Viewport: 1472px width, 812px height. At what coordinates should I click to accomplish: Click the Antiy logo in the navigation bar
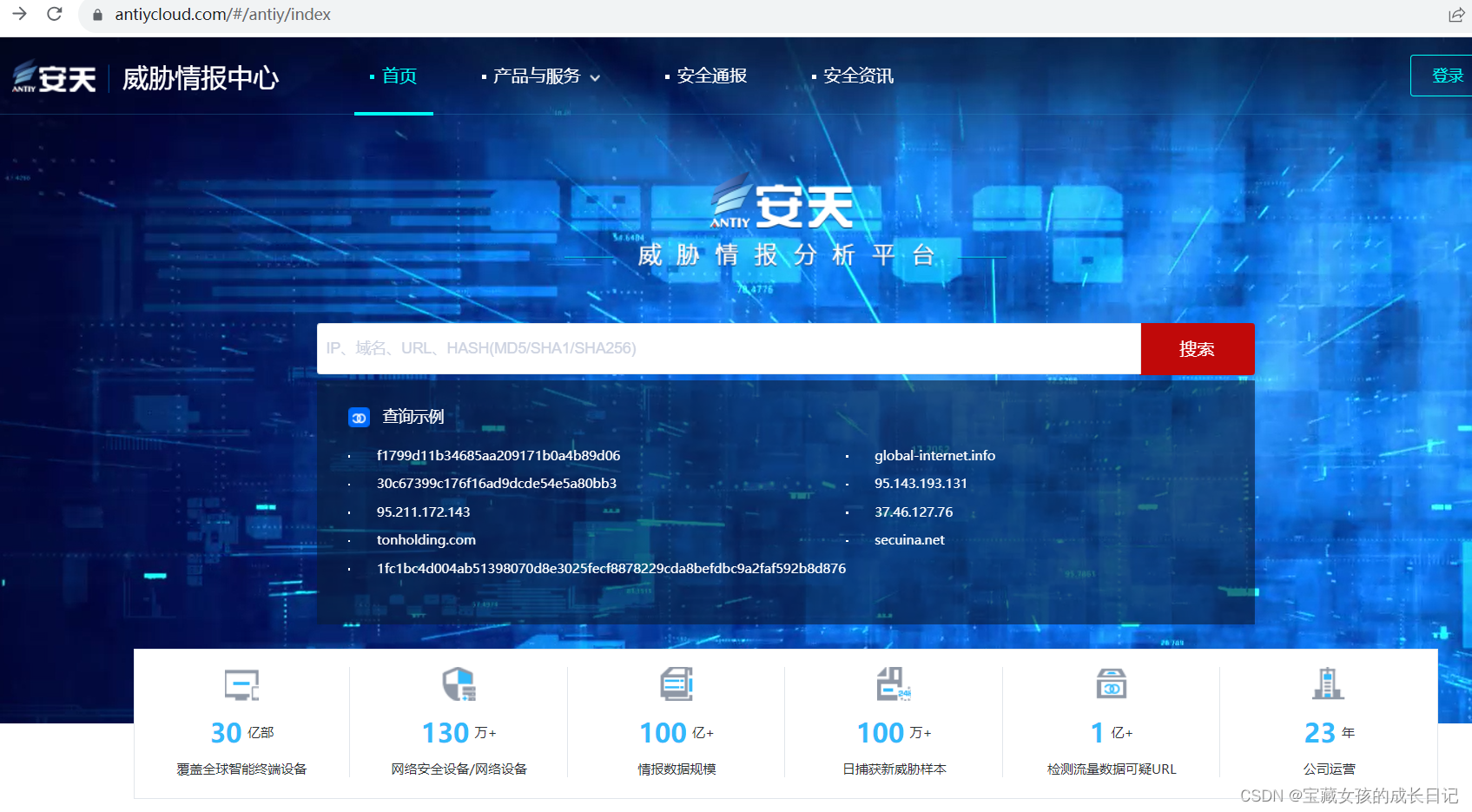click(x=52, y=78)
